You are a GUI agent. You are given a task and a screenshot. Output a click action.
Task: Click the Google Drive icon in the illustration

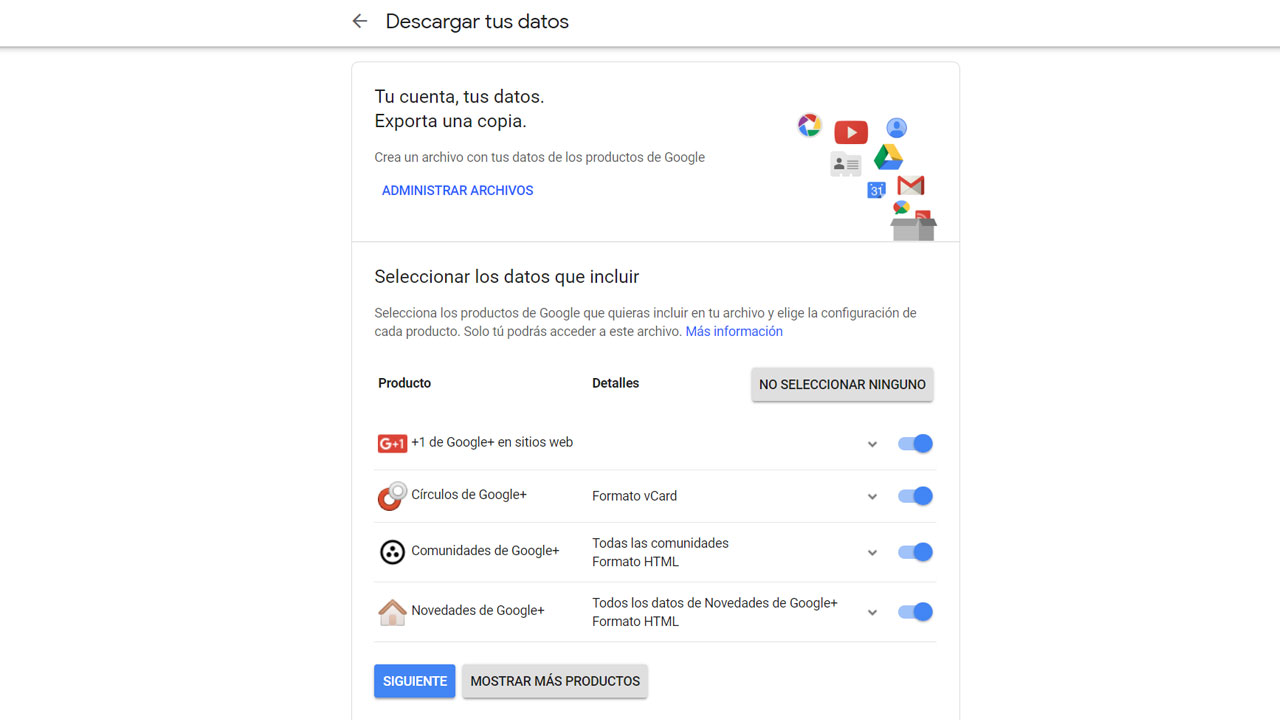(x=888, y=157)
